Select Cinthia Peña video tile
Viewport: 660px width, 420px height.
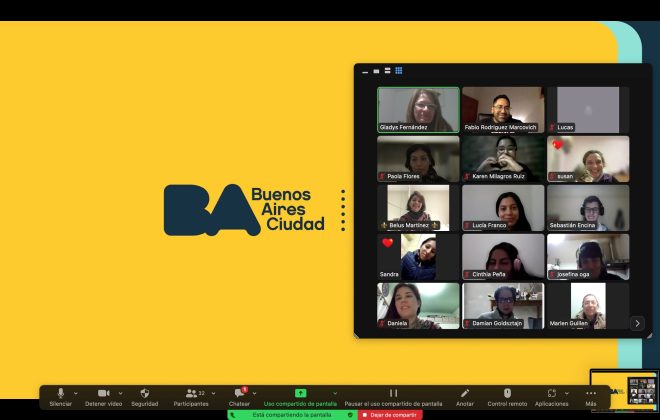pyautogui.click(x=503, y=257)
